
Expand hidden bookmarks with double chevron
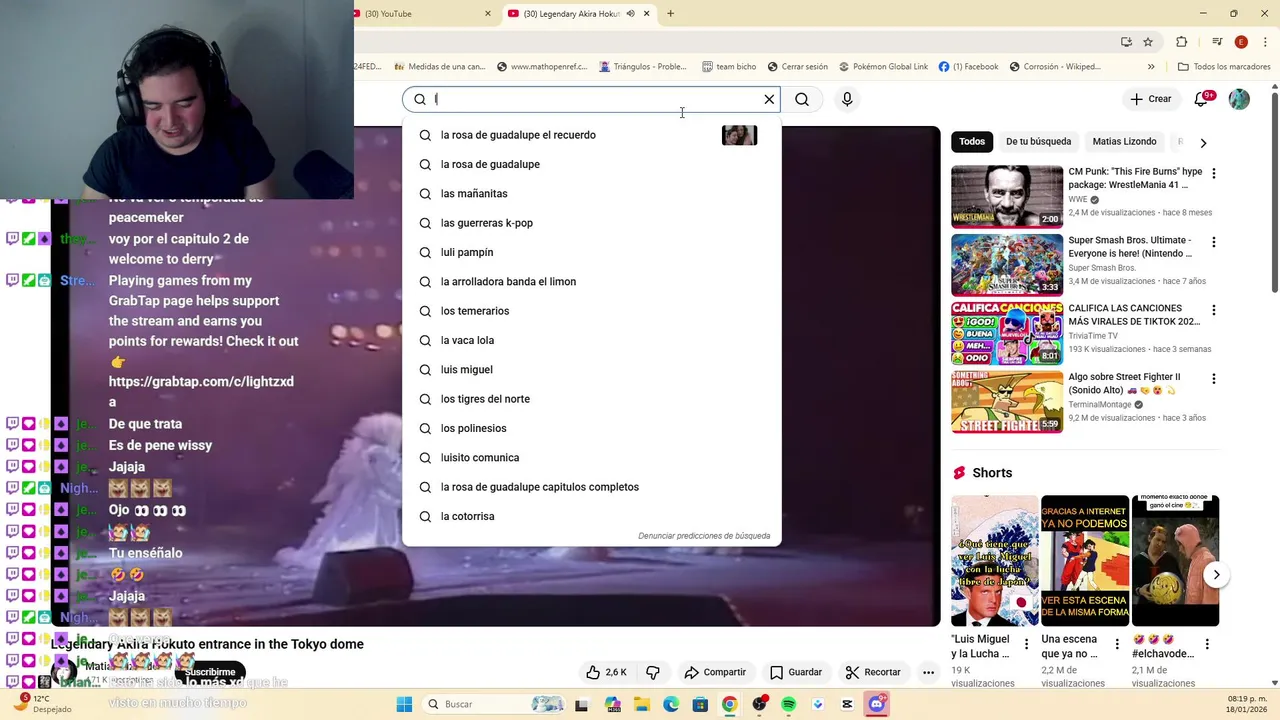click(x=1151, y=67)
